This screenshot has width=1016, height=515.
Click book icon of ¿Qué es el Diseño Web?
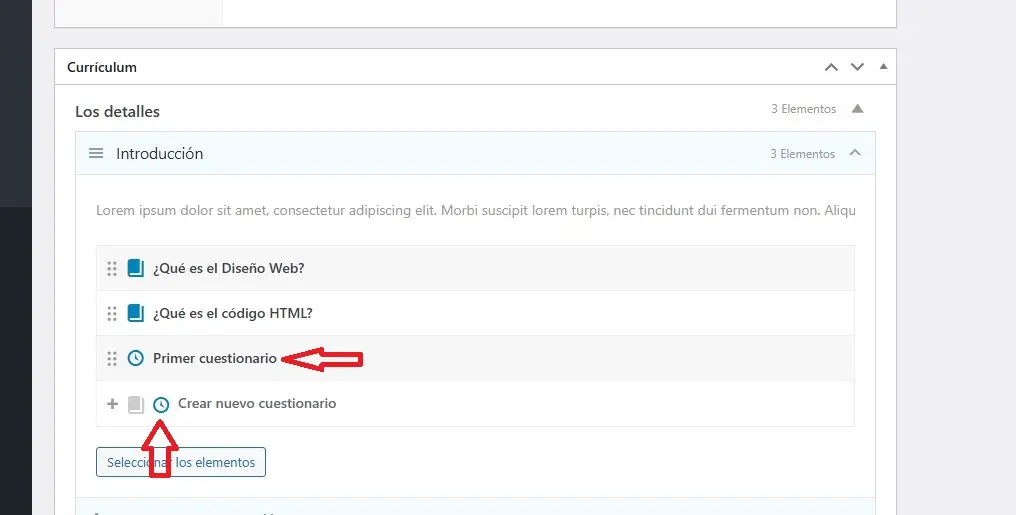pyautogui.click(x=135, y=268)
